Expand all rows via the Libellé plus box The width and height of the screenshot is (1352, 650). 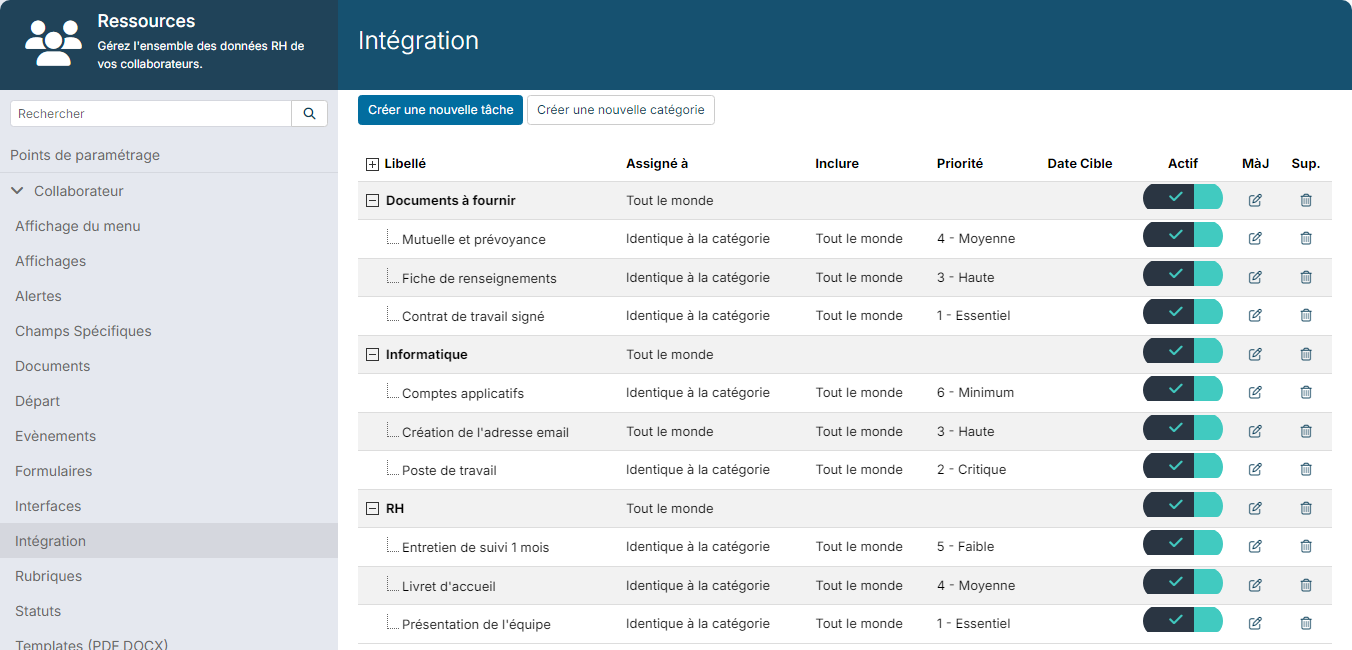click(x=372, y=164)
